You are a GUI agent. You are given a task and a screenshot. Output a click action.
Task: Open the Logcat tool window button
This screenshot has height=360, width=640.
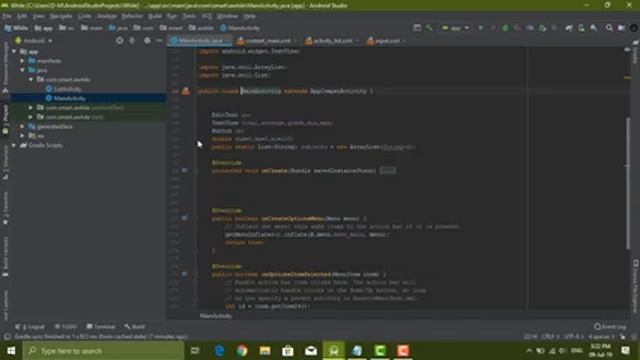(x=30, y=327)
